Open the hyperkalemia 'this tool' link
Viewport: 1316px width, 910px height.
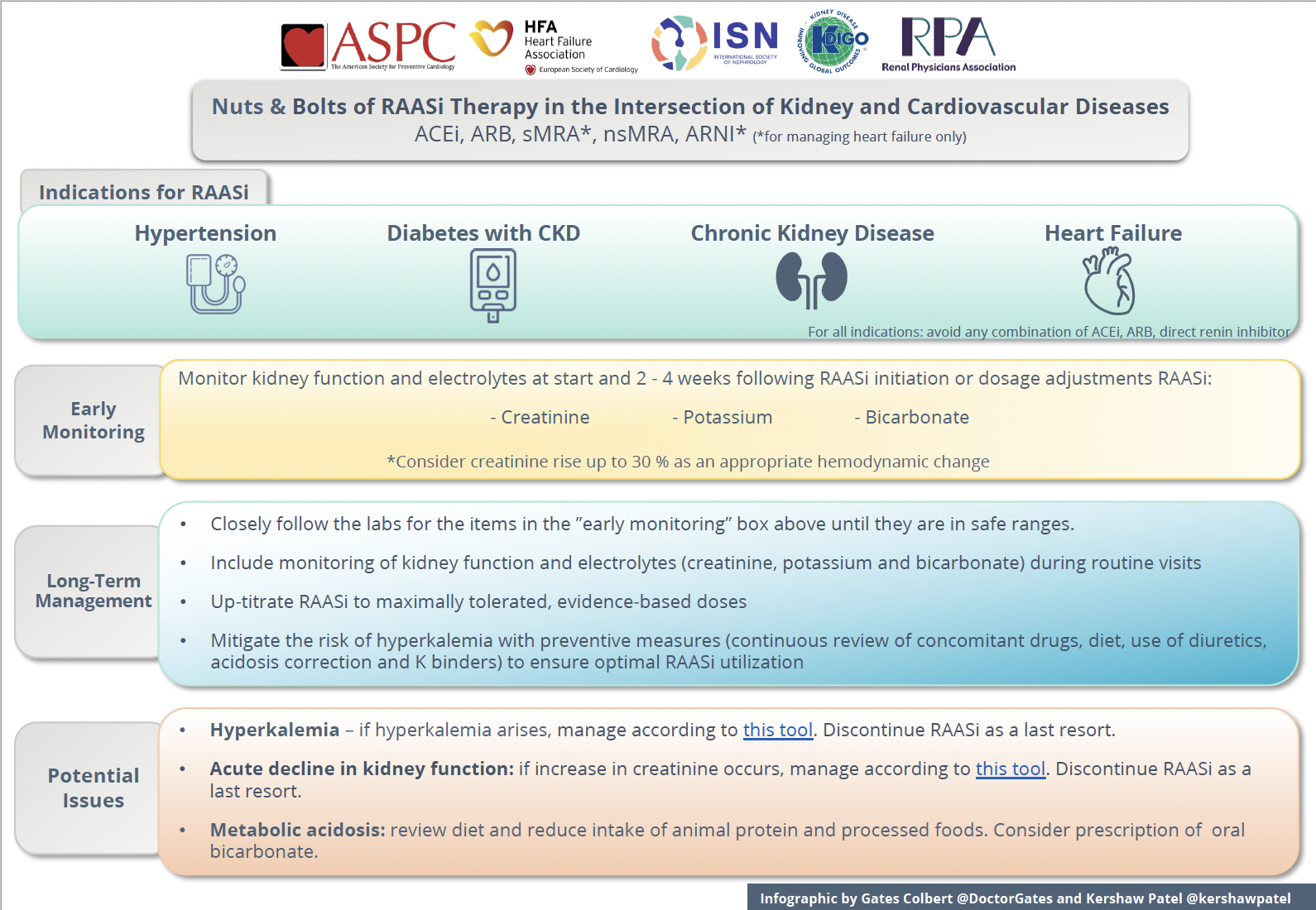(777, 730)
